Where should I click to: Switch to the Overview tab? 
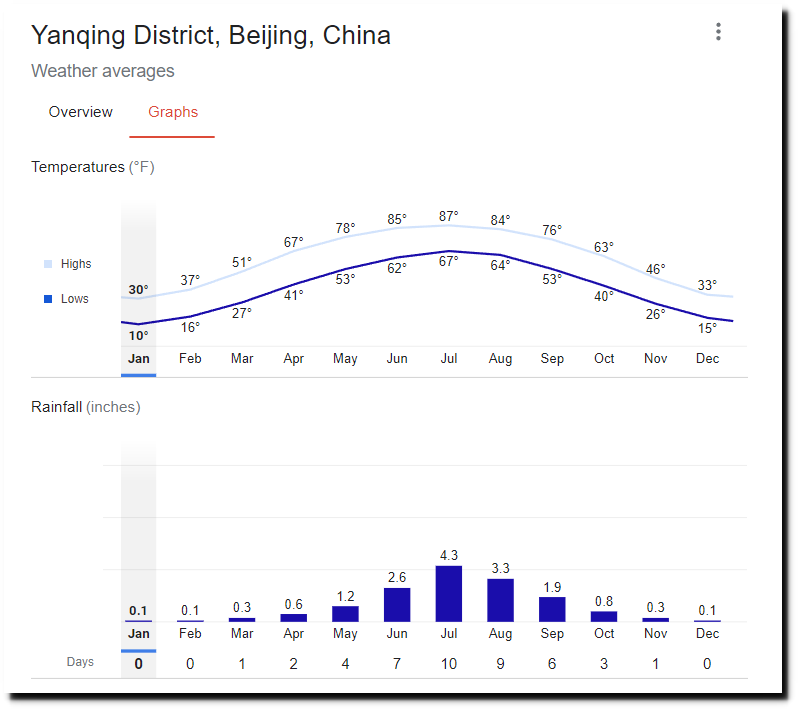pyautogui.click(x=81, y=112)
